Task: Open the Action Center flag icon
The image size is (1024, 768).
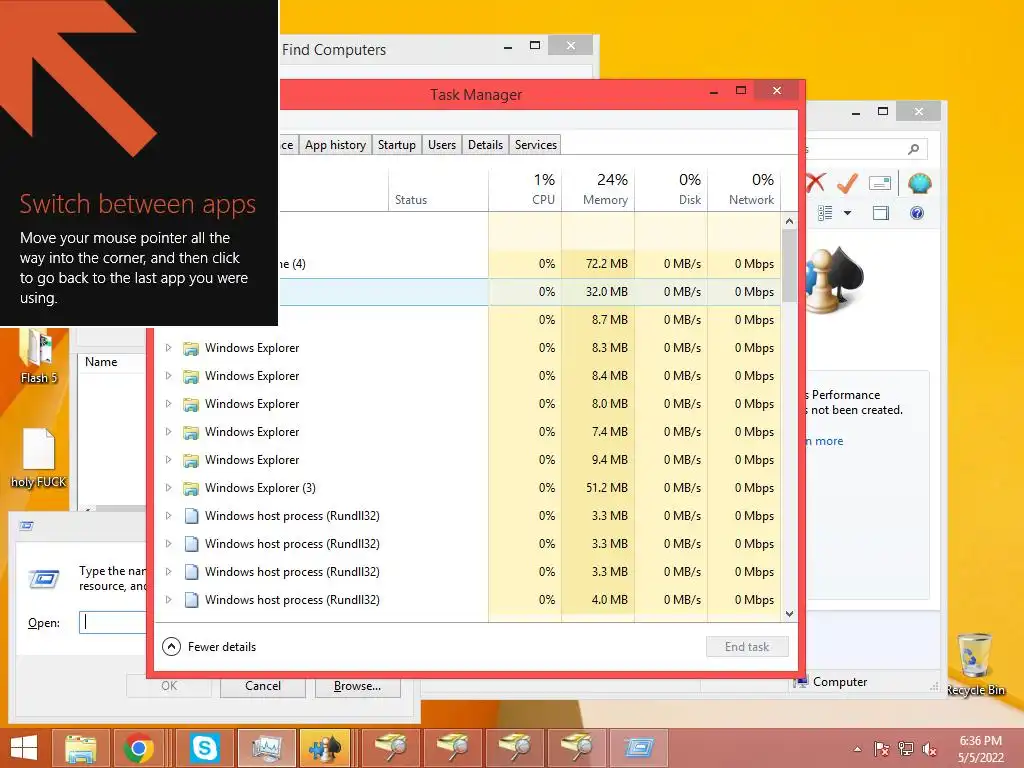Action: [x=882, y=749]
